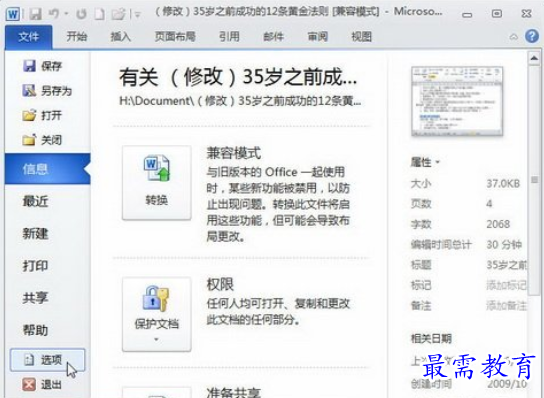
Task: Select the 共享 backstage tab
Action: point(35,298)
